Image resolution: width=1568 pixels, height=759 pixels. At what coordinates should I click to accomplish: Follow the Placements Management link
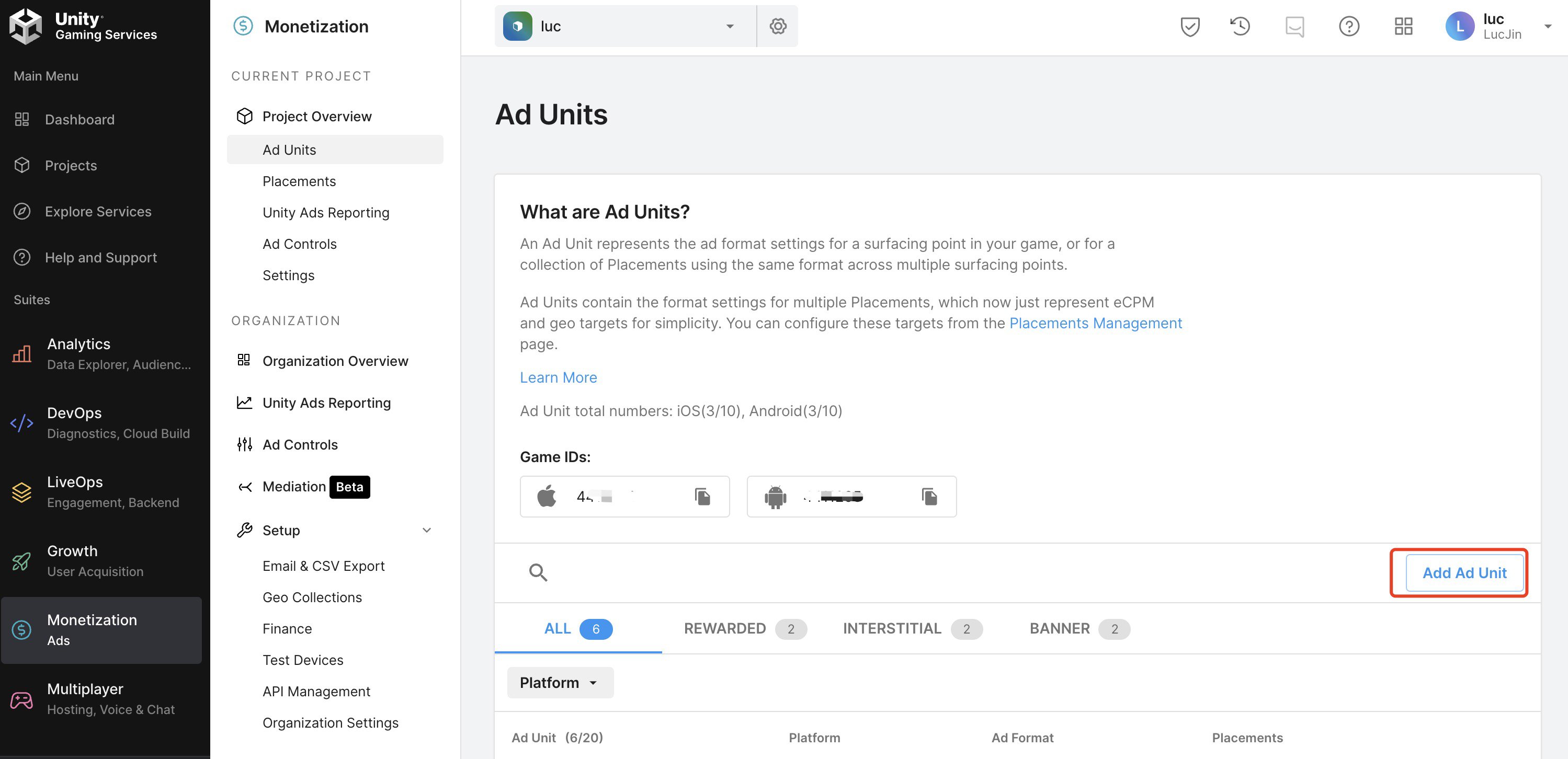(x=1095, y=323)
